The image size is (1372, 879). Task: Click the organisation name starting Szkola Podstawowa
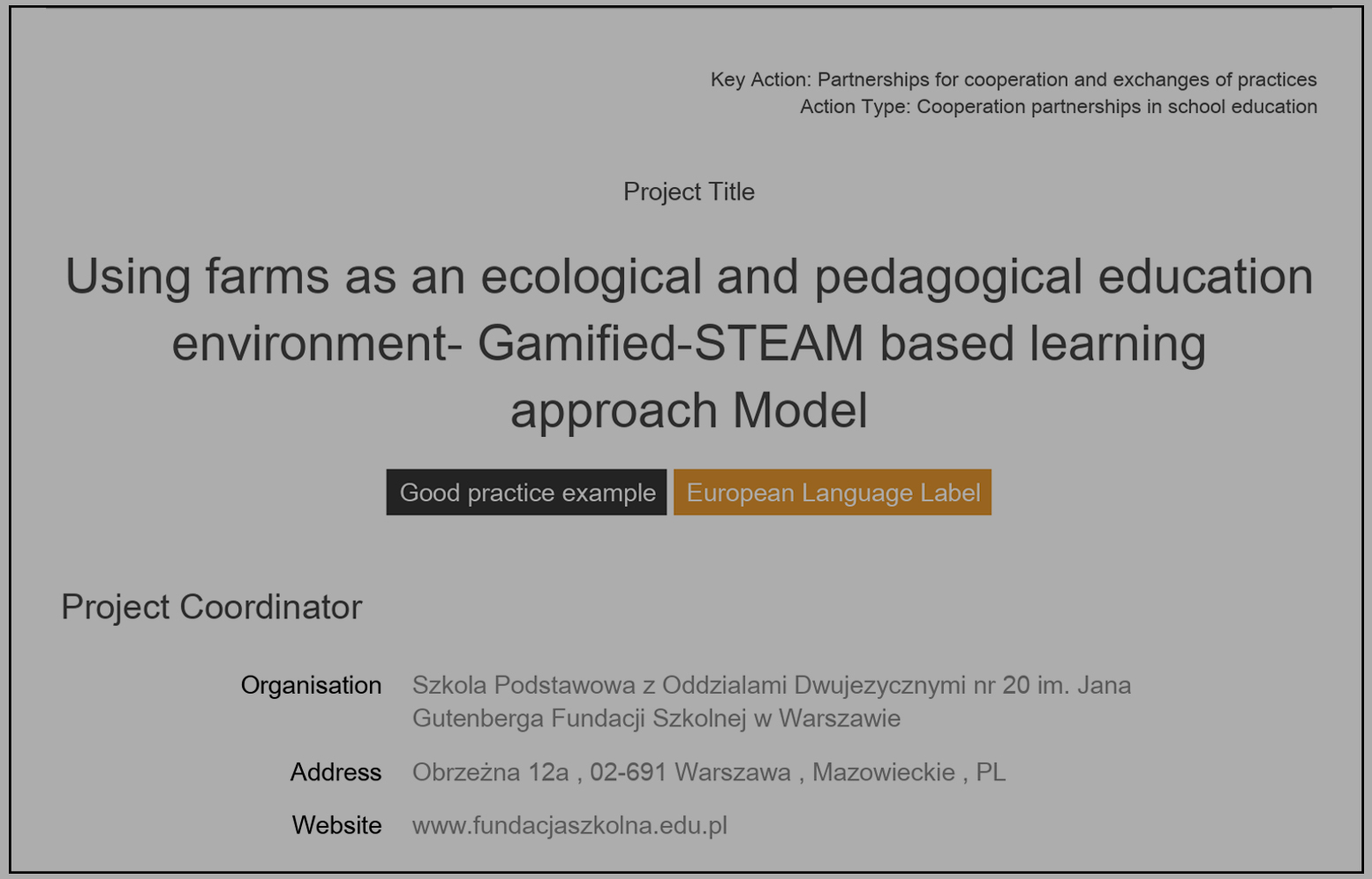[x=771, y=685]
